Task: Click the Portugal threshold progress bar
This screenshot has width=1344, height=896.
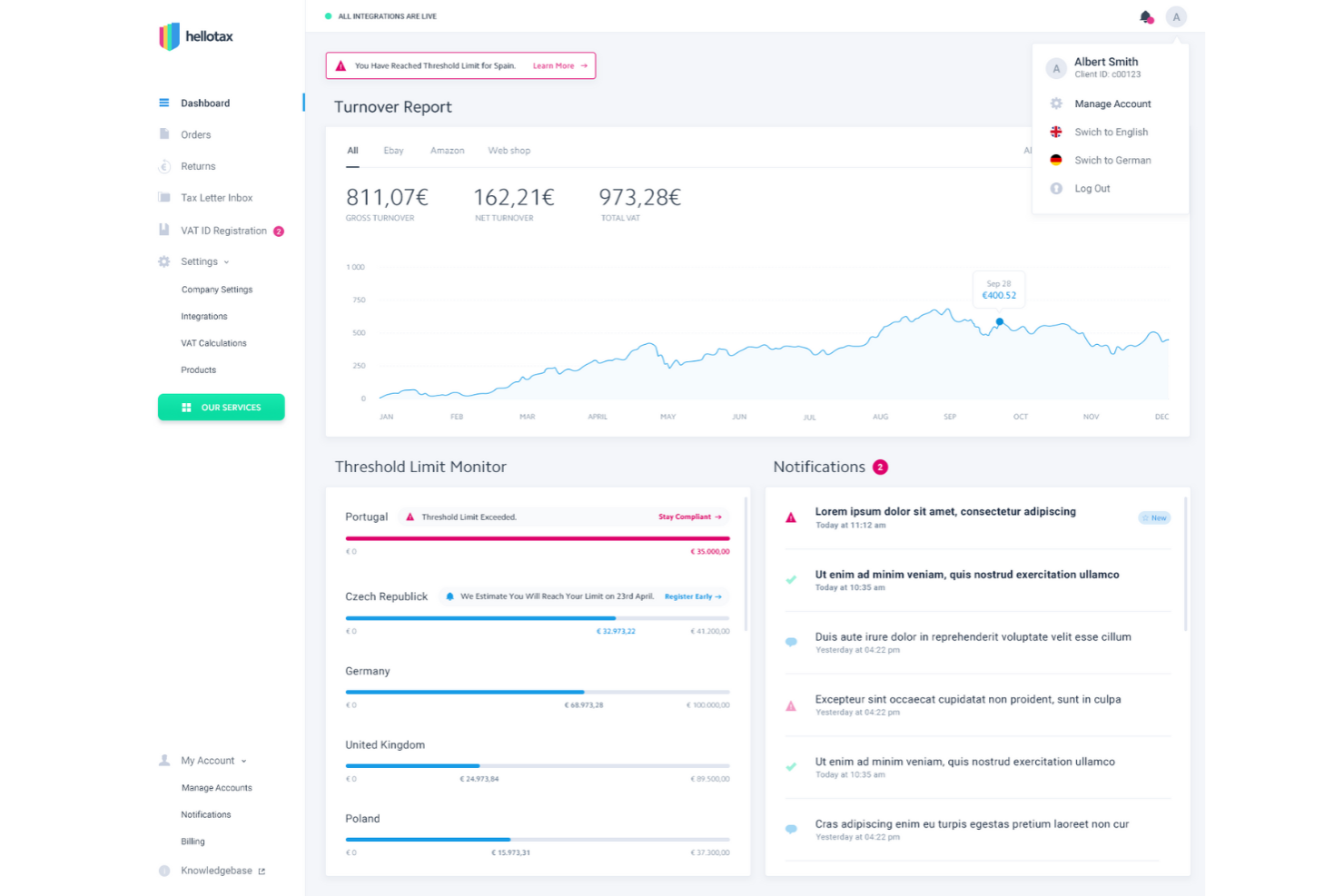Action: [x=537, y=538]
